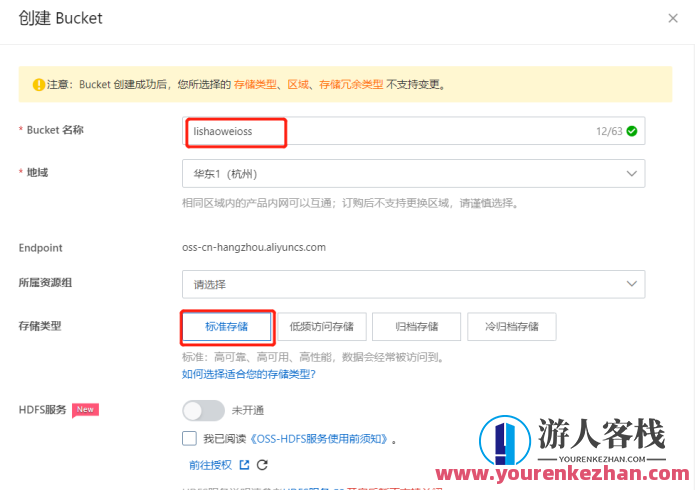This screenshot has width=695, height=490.
Task: Open the OSS-HDFS服务使用前须知 link
Action: (x=319, y=439)
